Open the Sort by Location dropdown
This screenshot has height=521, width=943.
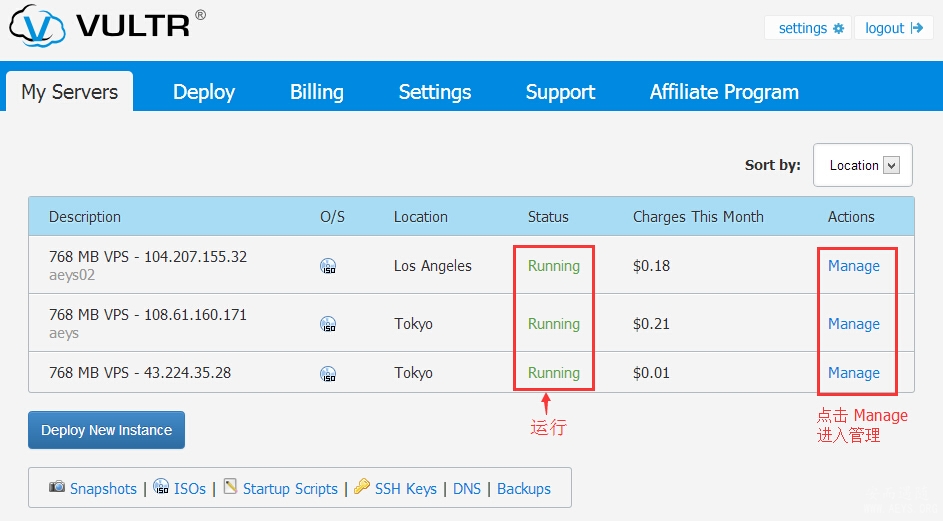[862, 165]
